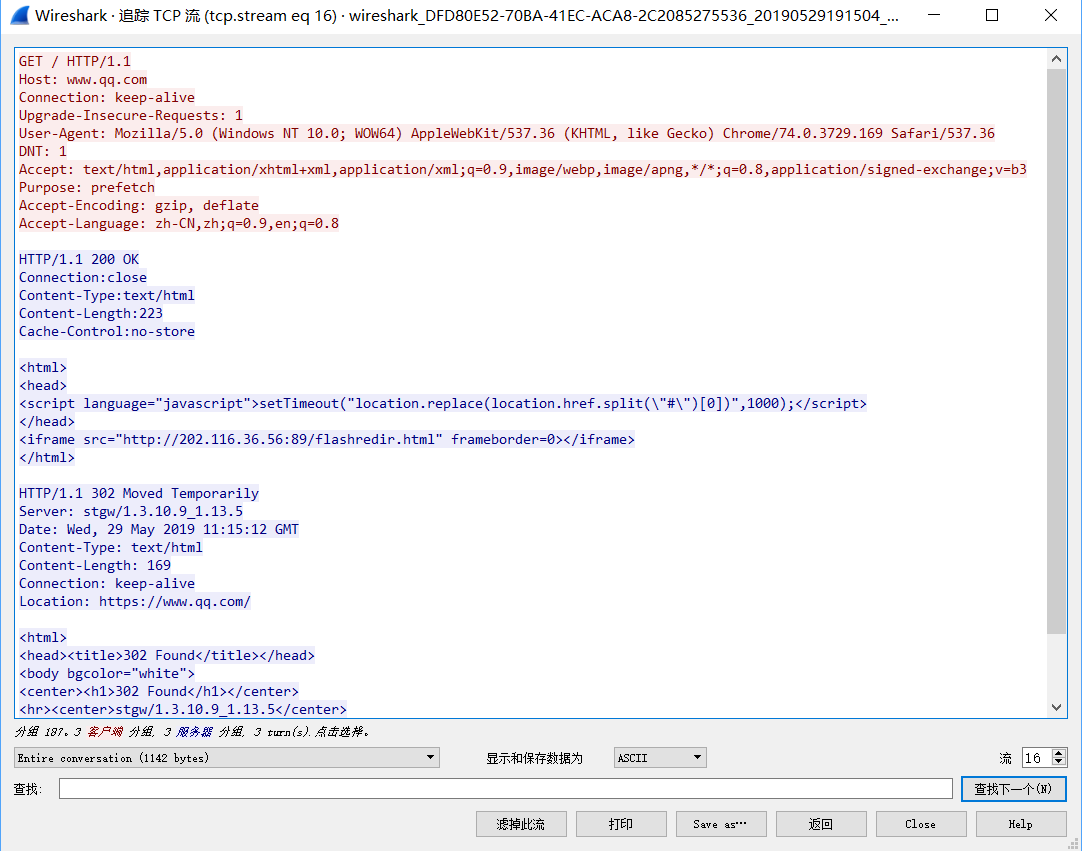Click the 'Connection:close' line
The height and width of the screenshot is (851, 1082).
pyautogui.click(x=83, y=277)
